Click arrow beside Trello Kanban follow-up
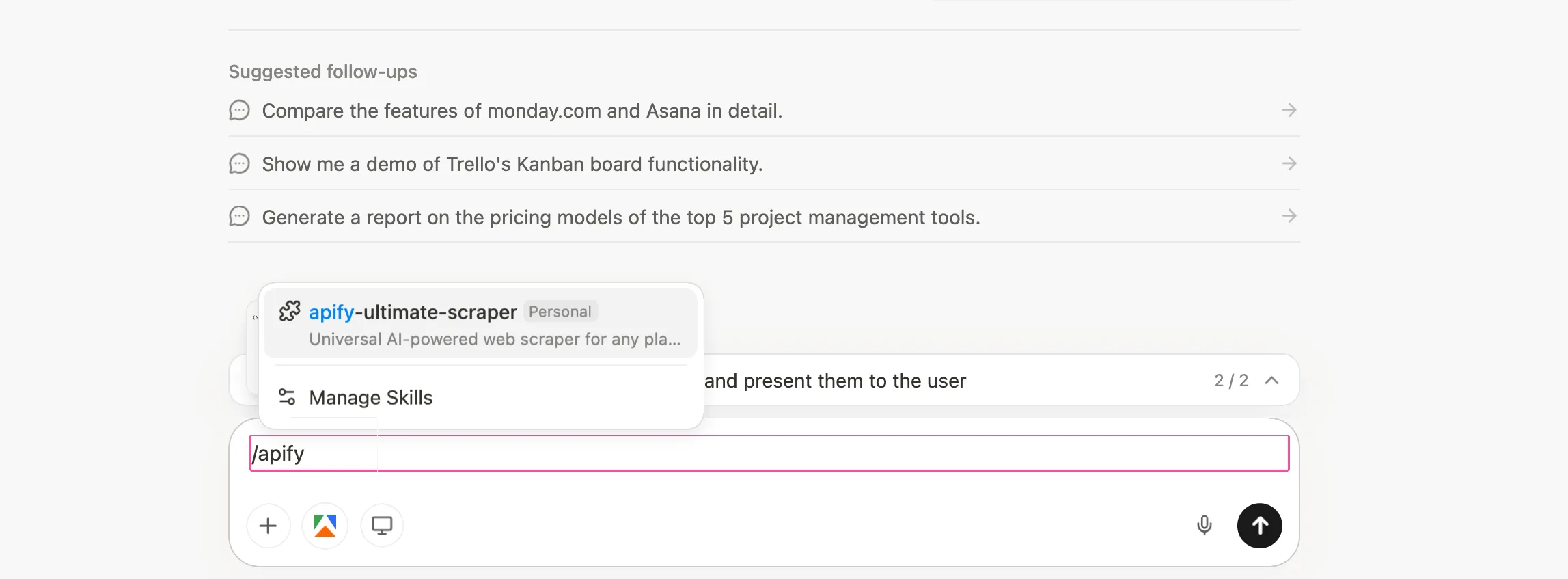This screenshot has width=1568, height=579. coord(1289,163)
